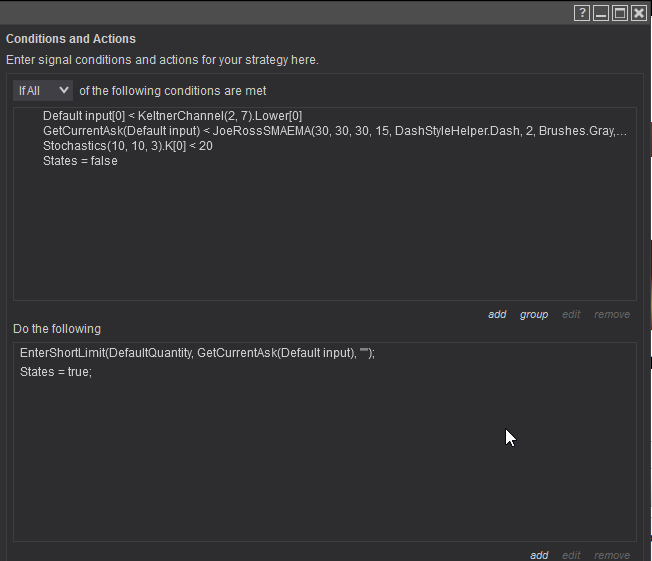Image resolution: width=652 pixels, height=561 pixels.
Task: Open the 'If All' conditions dropdown
Action: [43, 91]
